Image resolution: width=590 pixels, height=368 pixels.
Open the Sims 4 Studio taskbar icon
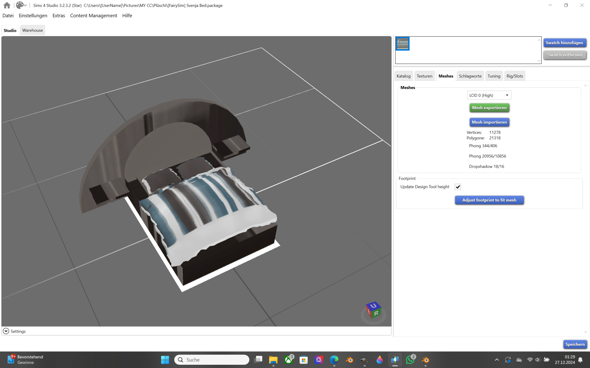(x=395, y=360)
